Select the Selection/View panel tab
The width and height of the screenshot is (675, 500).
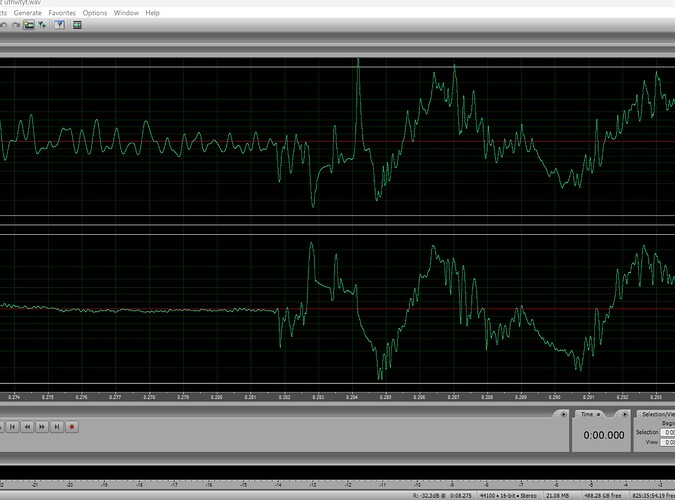pos(658,414)
